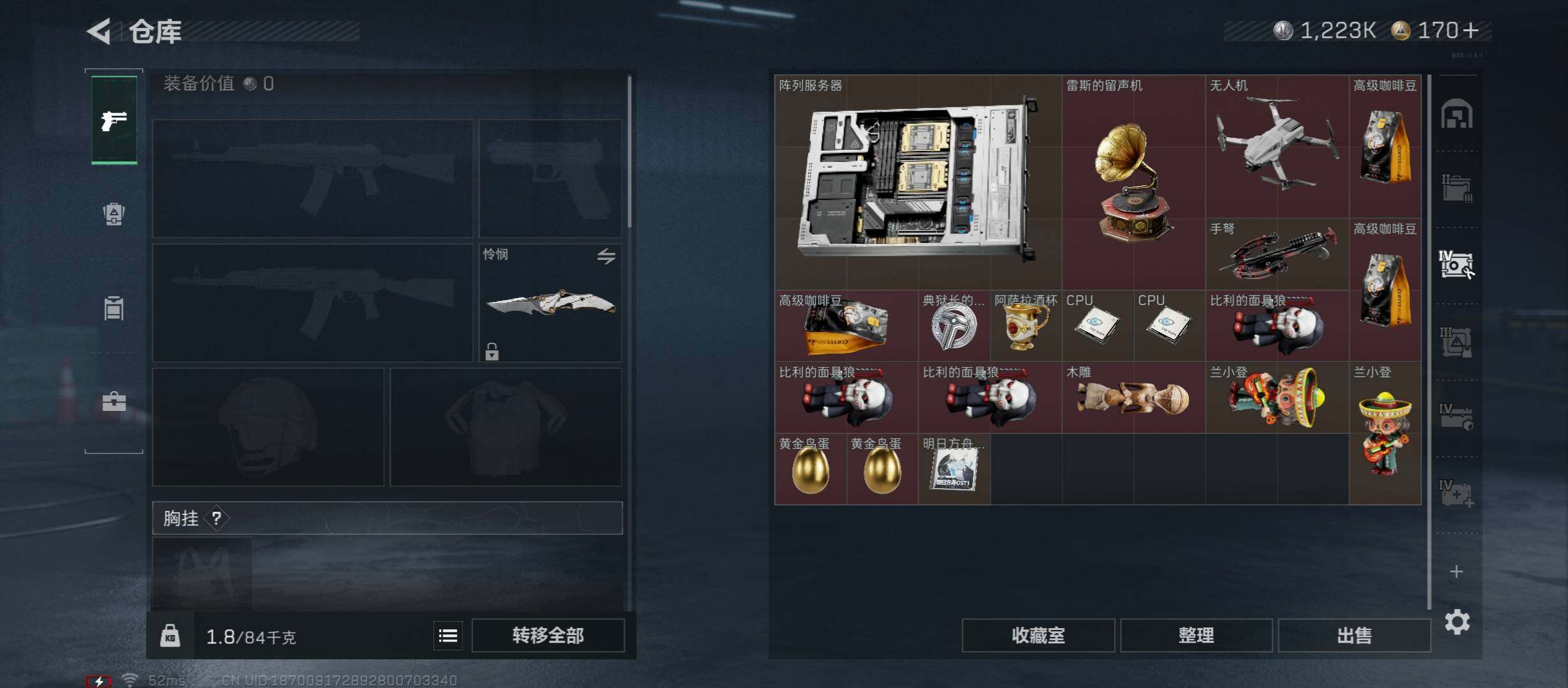Show help for 胸挂 question mark
Image resolution: width=1568 pixels, height=688 pixels.
[x=217, y=519]
